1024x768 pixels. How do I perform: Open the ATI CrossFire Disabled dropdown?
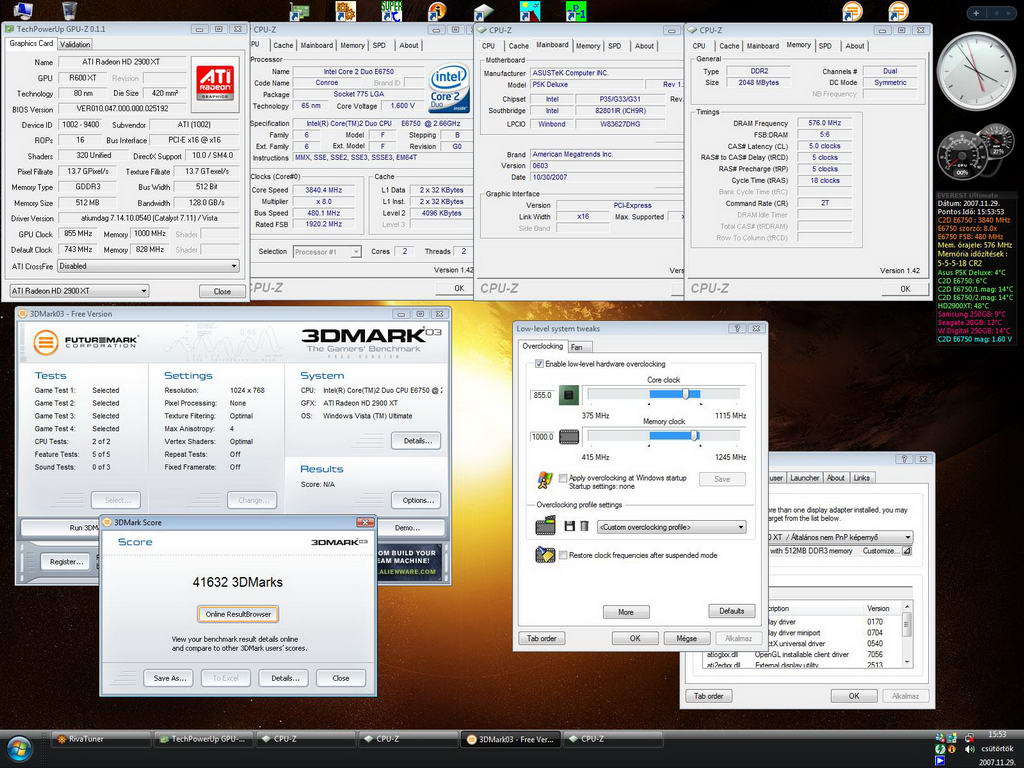(x=148, y=266)
